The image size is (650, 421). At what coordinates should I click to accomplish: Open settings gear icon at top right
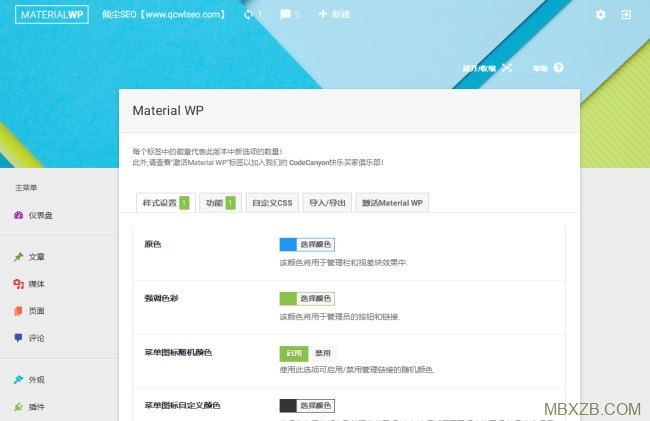coord(600,15)
